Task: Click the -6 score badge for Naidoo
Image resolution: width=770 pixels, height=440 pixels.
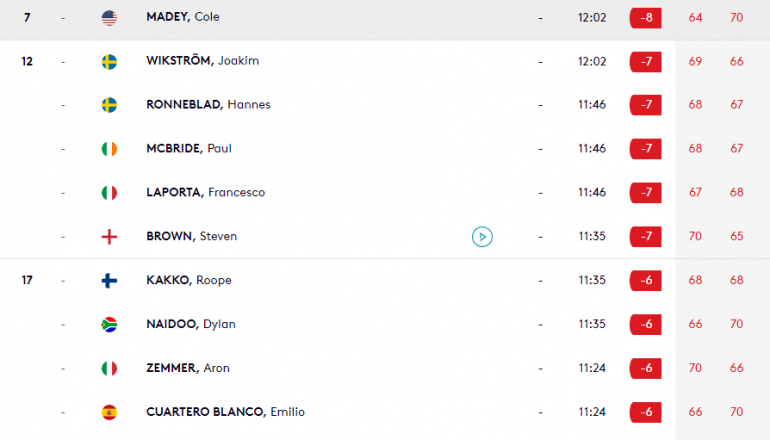Action: (645, 324)
